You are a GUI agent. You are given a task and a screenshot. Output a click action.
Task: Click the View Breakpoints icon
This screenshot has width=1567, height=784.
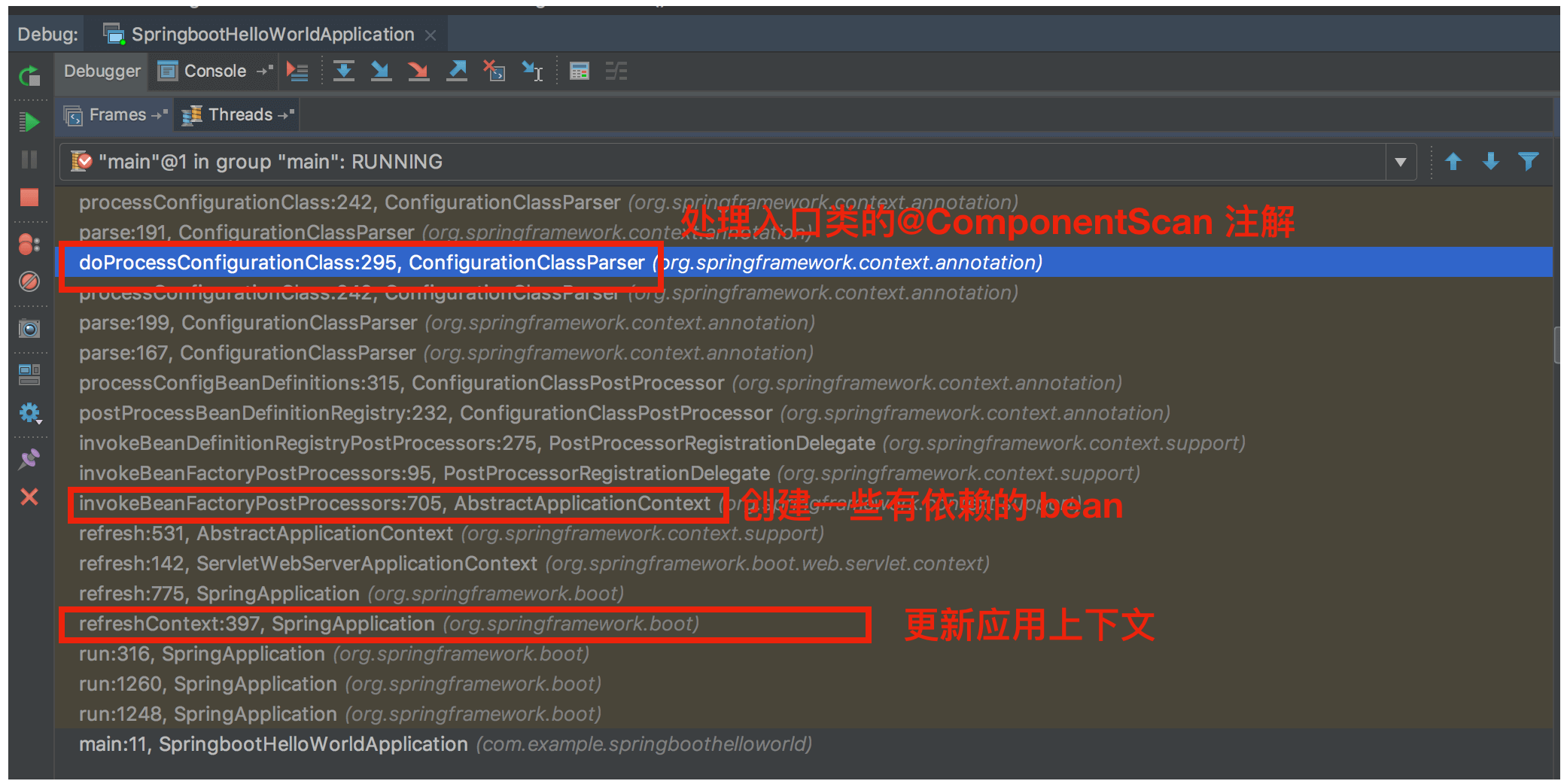coord(29,244)
